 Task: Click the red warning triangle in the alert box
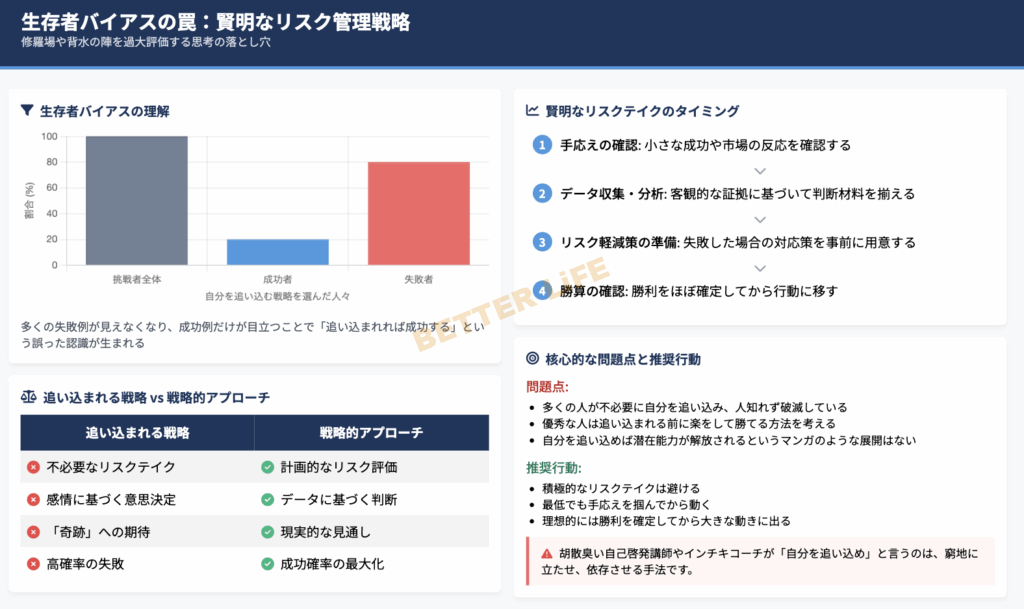pos(547,553)
